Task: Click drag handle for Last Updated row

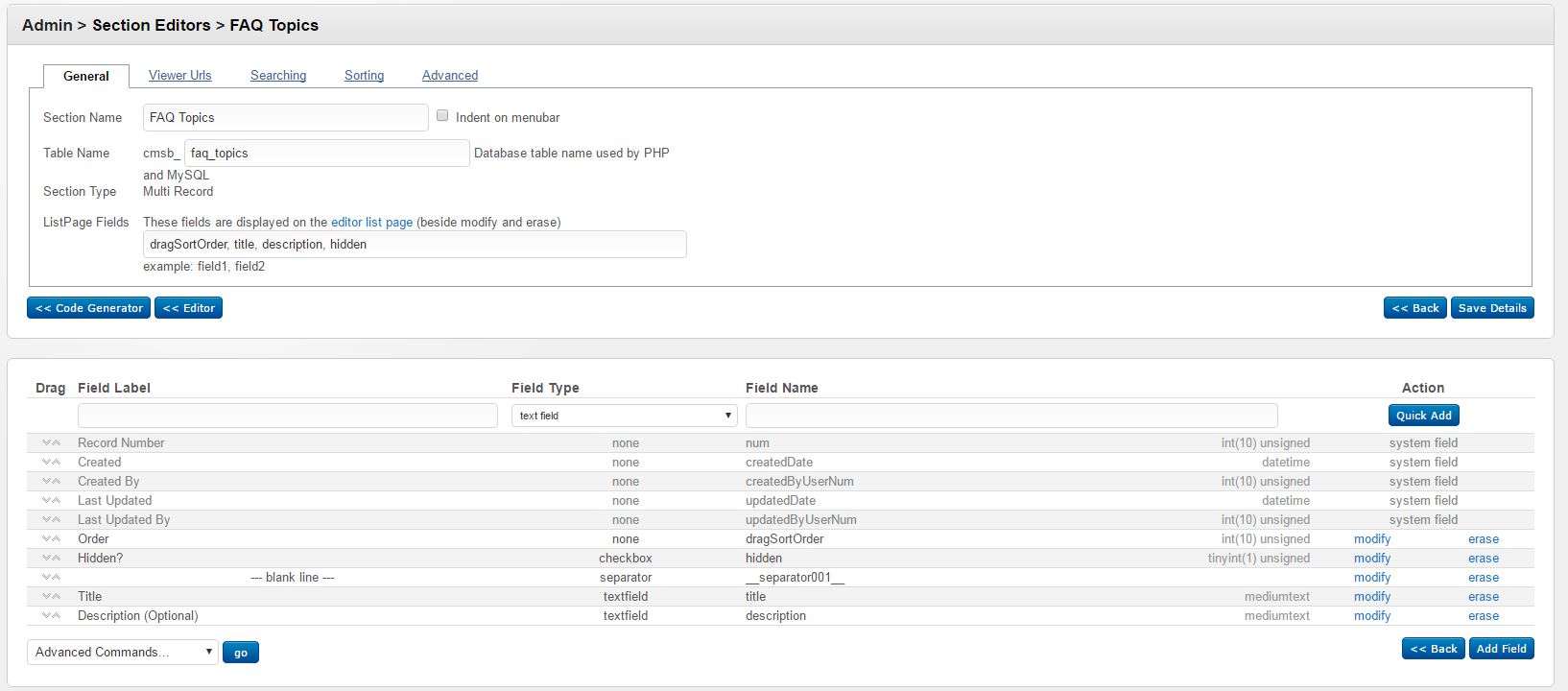Action: coord(51,500)
